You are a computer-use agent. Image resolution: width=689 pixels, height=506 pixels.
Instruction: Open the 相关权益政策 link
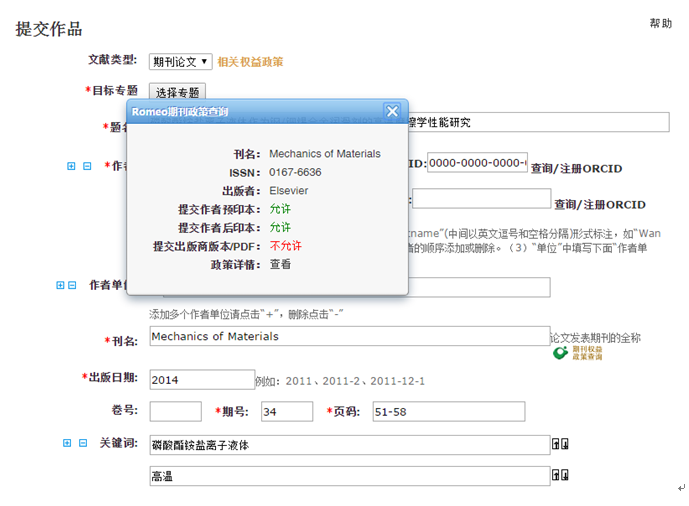click(x=250, y=62)
